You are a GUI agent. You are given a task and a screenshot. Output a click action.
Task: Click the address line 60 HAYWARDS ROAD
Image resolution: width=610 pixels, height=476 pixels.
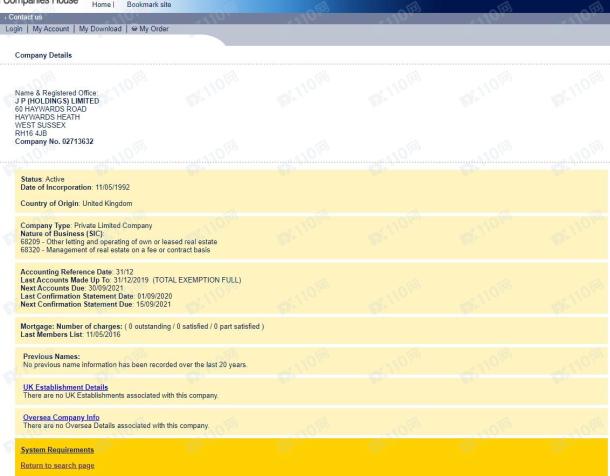coord(51,109)
